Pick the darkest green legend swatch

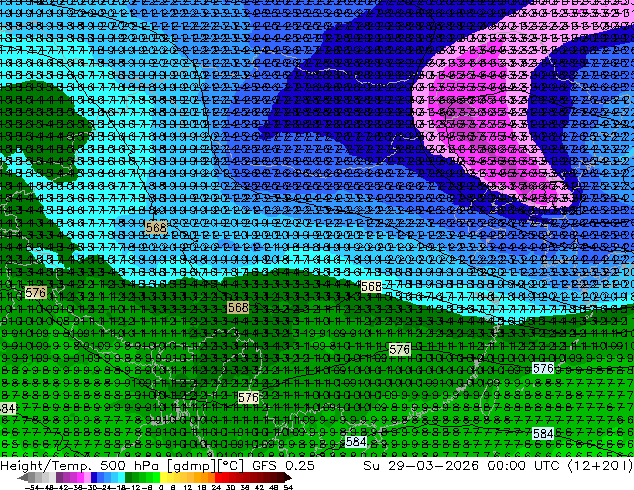tap(129, 478)
